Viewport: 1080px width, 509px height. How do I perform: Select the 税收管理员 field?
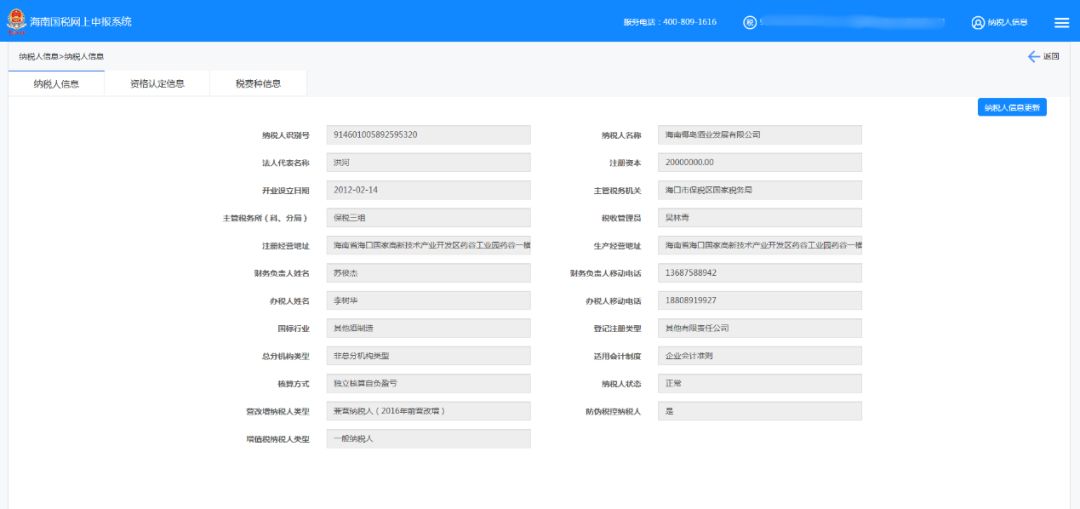click(x=760, y=218)
